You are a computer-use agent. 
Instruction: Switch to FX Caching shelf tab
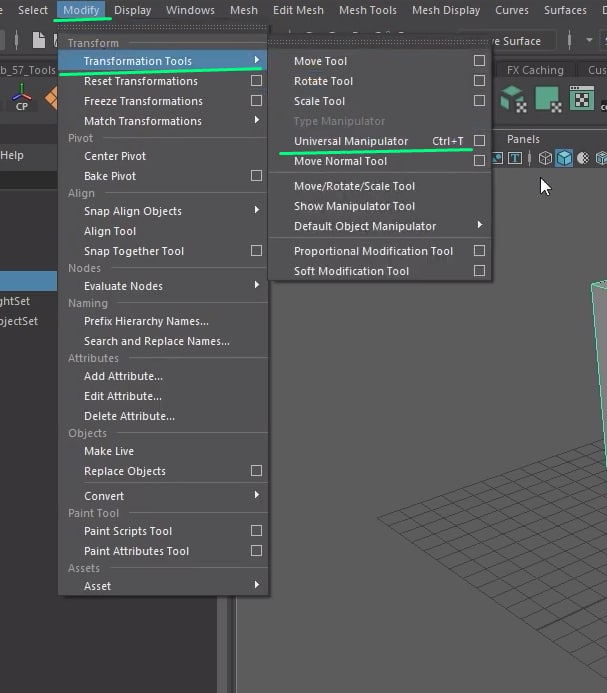(534, 70)
